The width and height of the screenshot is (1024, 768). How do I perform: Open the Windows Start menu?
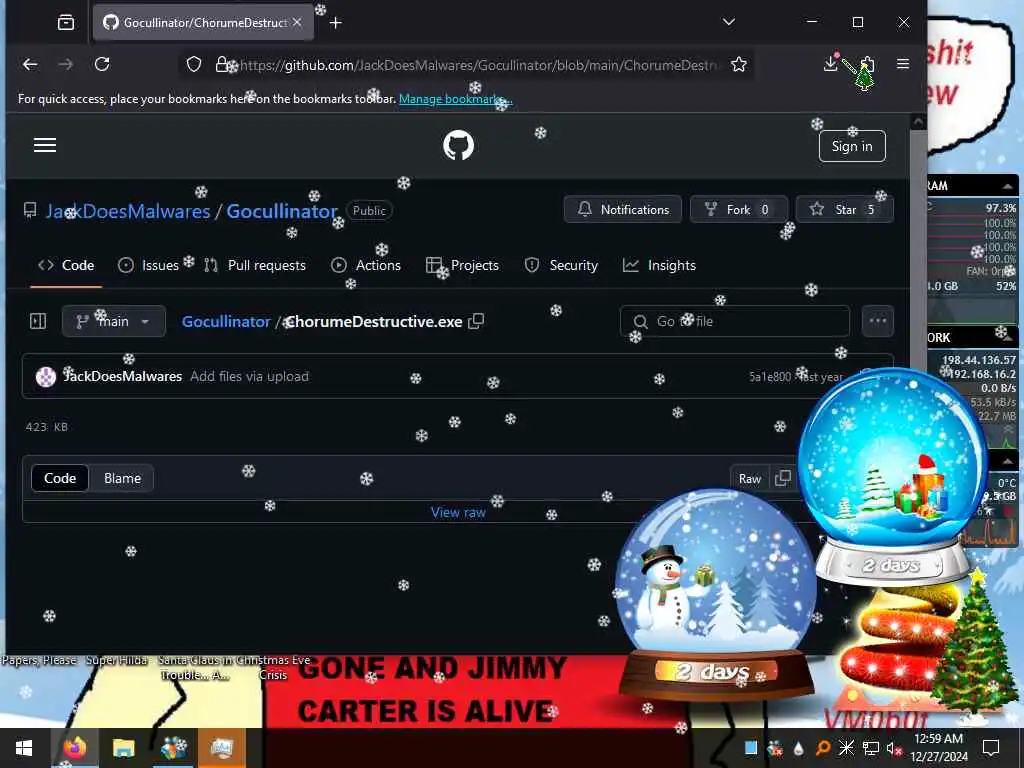click(24, 748)
